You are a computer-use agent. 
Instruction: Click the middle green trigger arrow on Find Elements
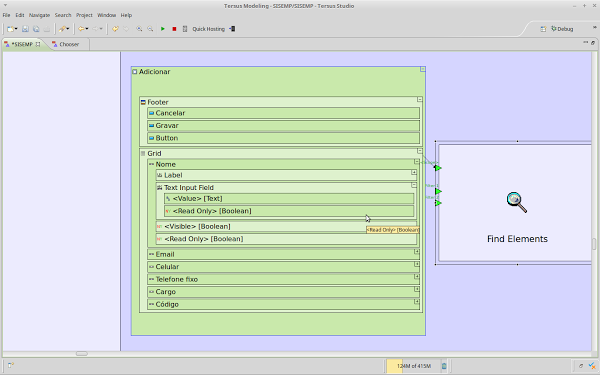439,191
